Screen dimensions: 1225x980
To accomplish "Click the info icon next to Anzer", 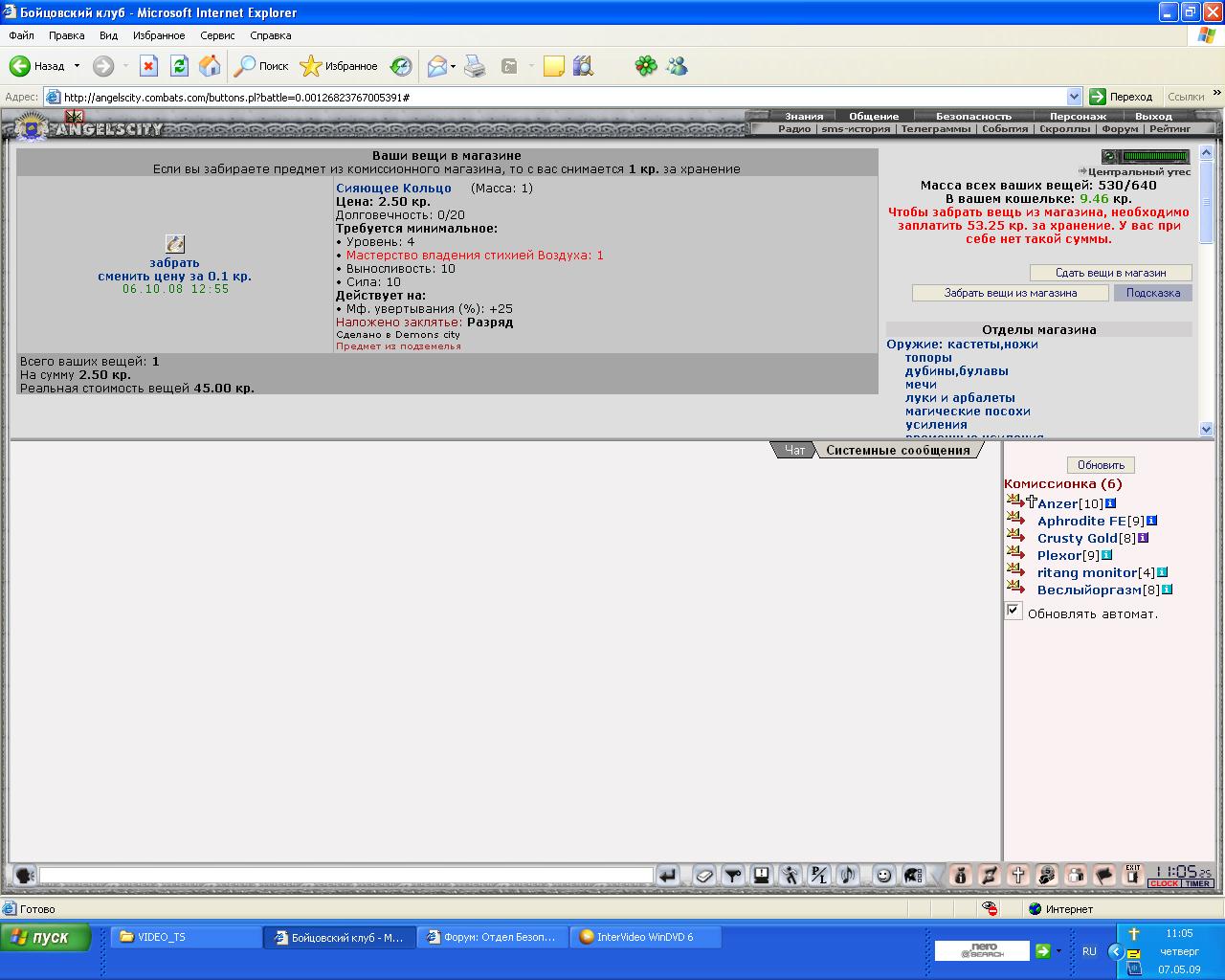I will [x=1110, y=503].
